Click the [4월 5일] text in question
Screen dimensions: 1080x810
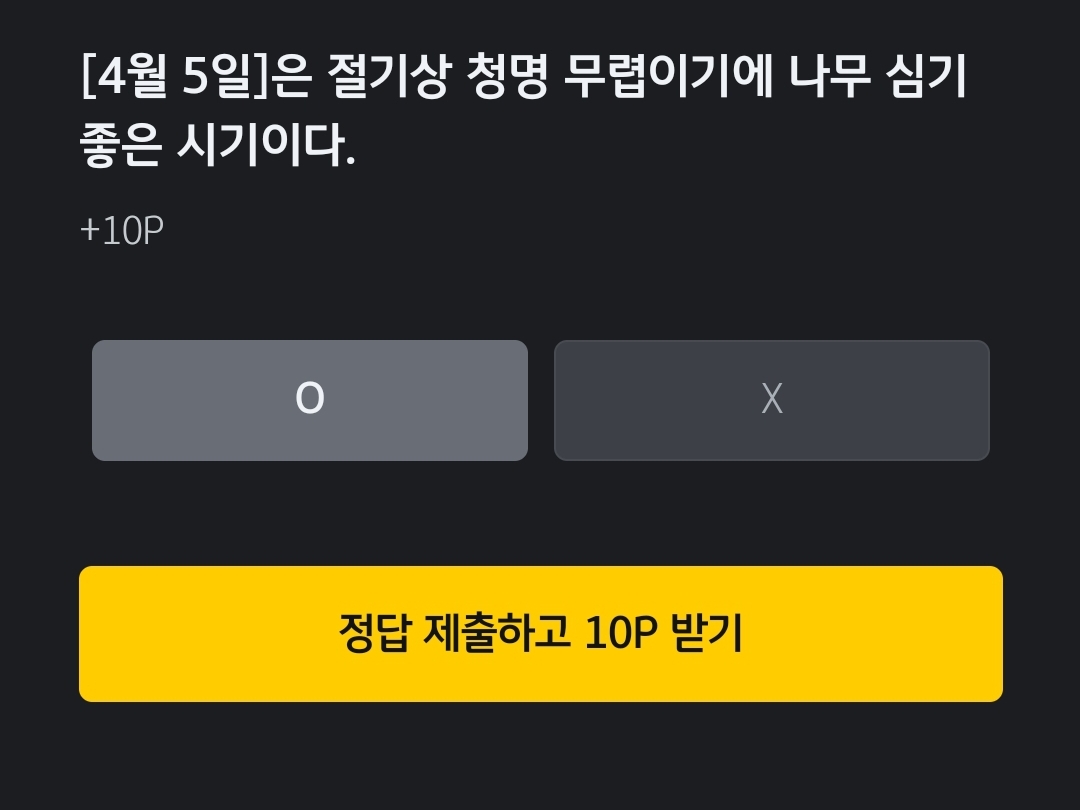(174, 75)
